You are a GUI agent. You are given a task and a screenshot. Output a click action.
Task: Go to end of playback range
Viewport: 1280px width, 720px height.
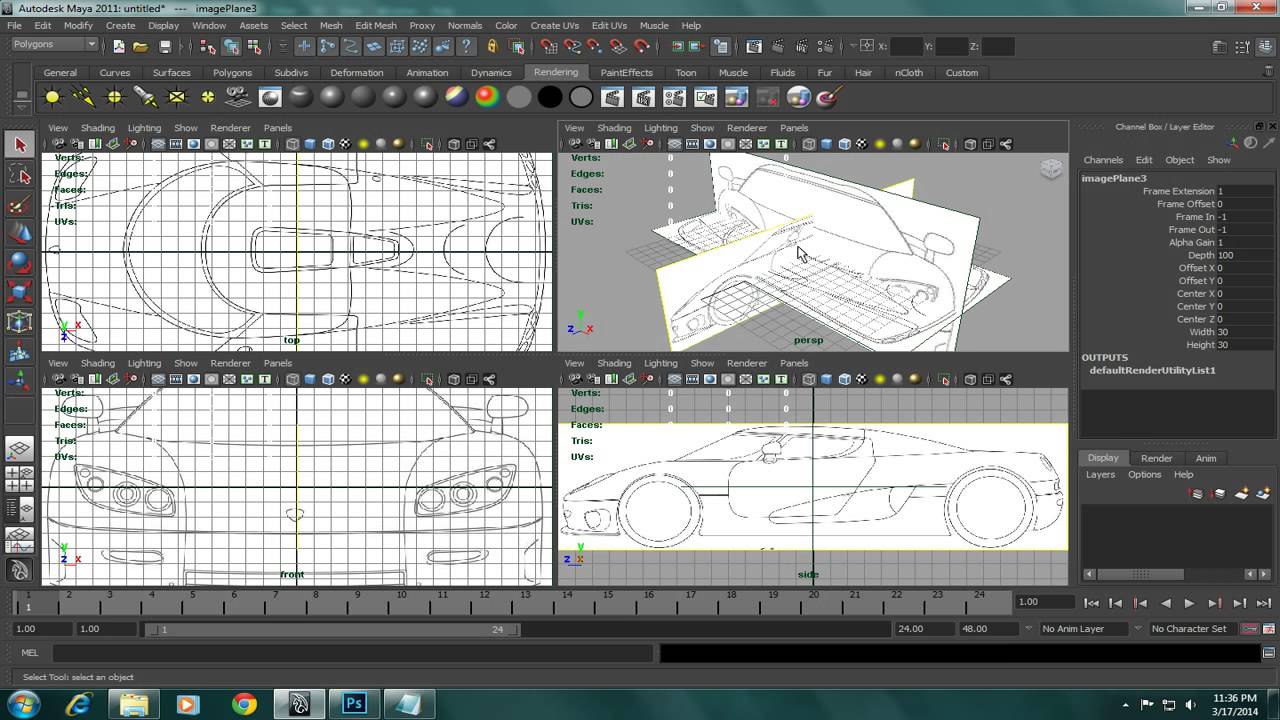click(x=1265, y=603)
